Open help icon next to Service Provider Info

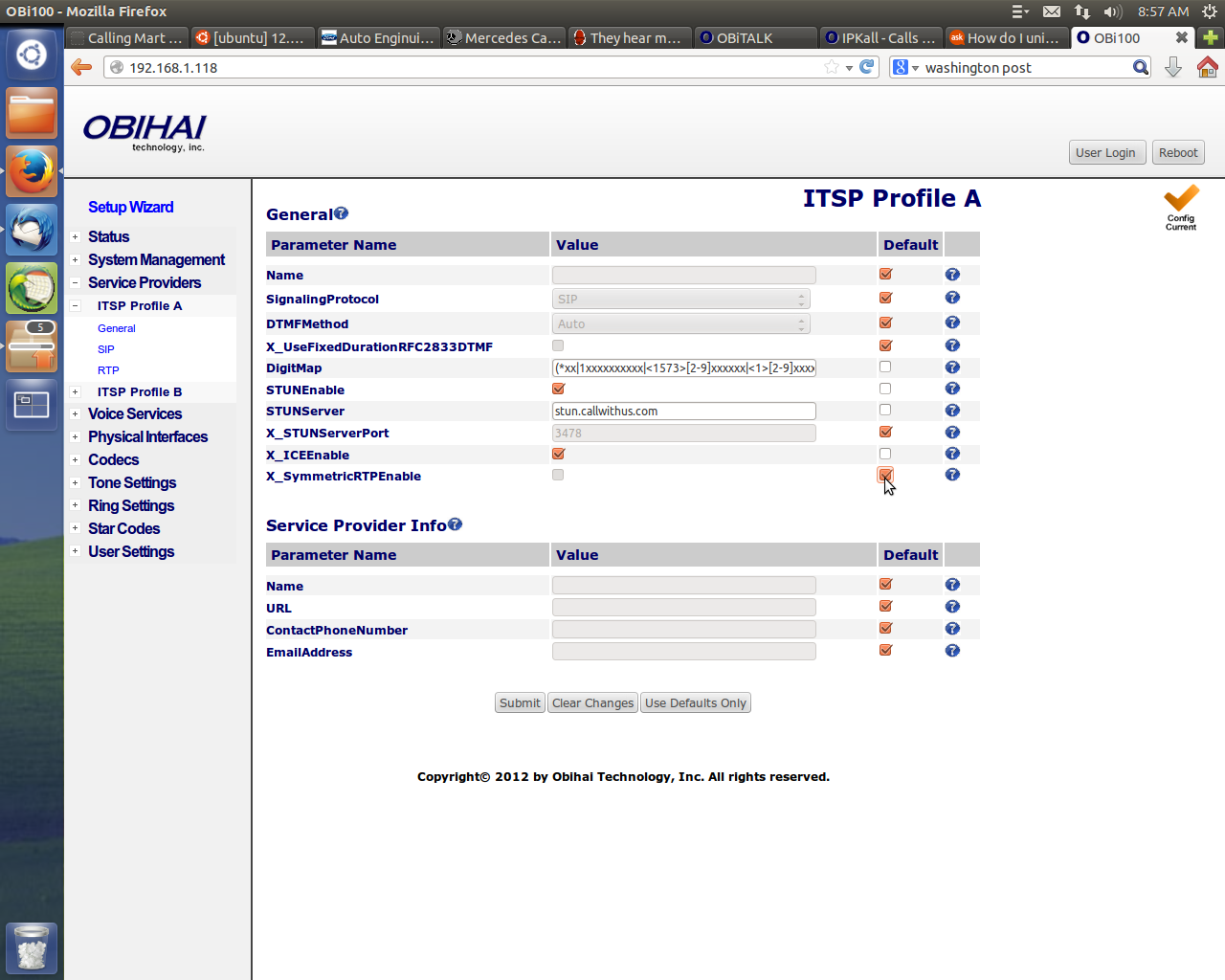[456, 524]
